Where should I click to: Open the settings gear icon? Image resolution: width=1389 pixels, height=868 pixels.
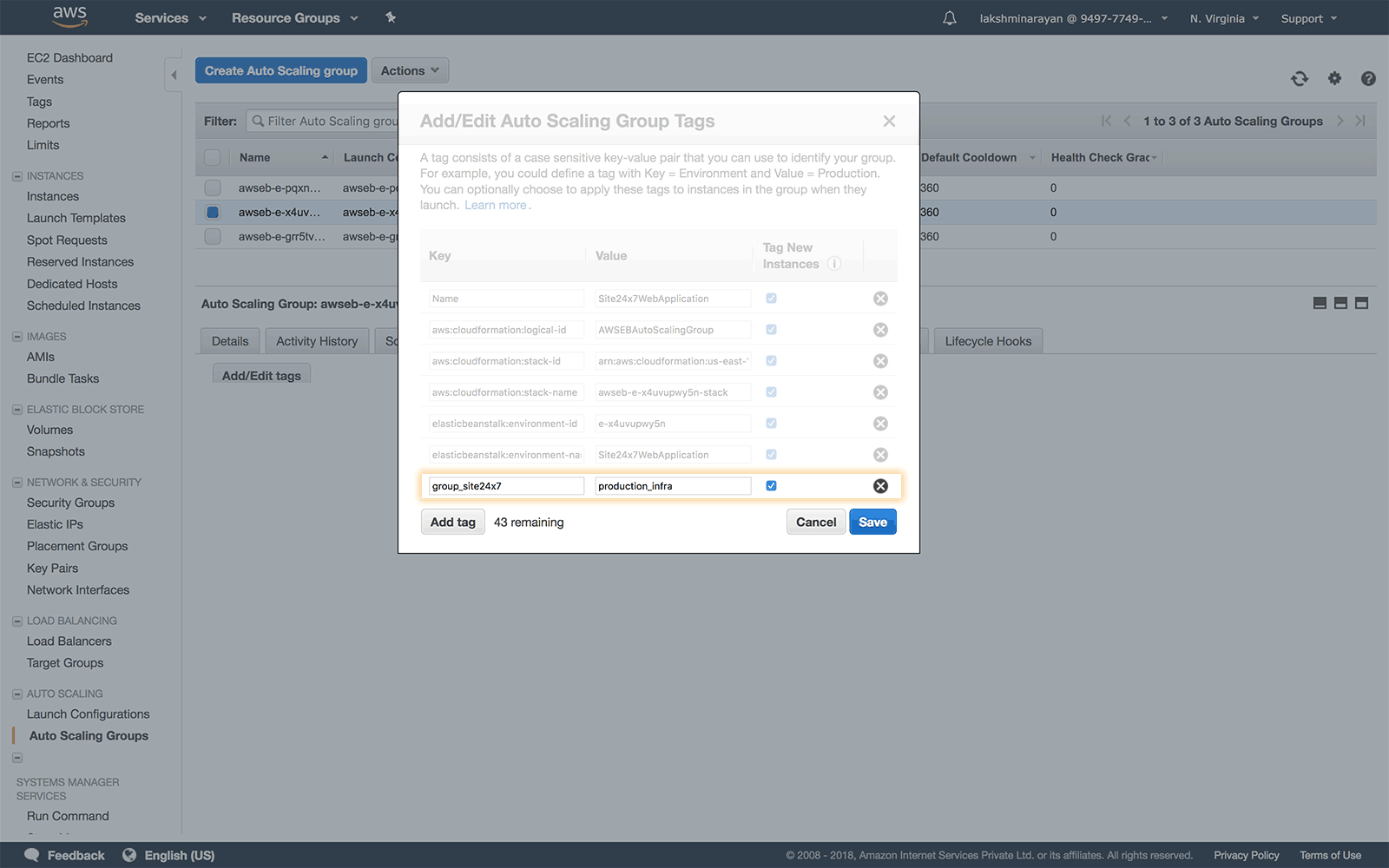[1334, 78]
